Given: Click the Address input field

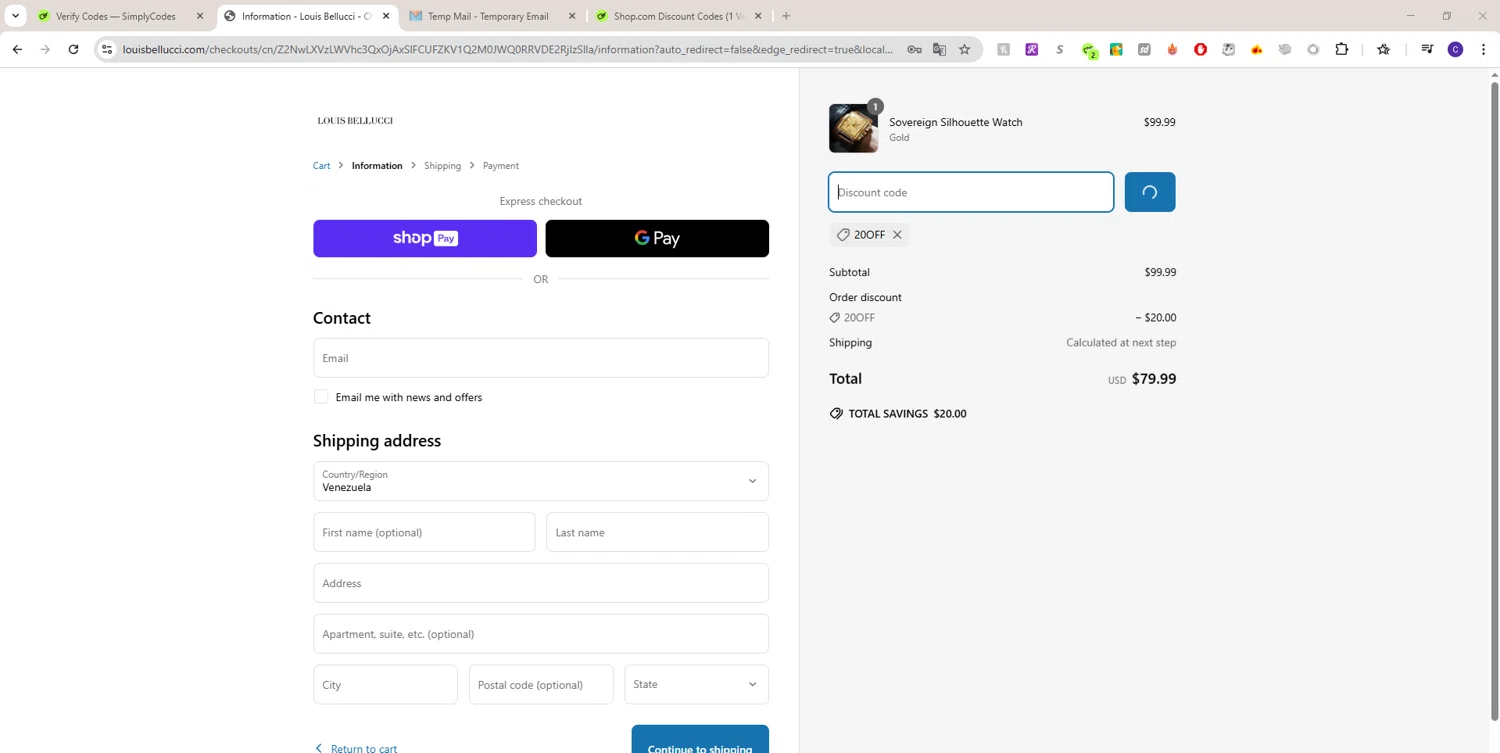Looking at the screenshot, I should pyautogui.click(x=541, y=583).
